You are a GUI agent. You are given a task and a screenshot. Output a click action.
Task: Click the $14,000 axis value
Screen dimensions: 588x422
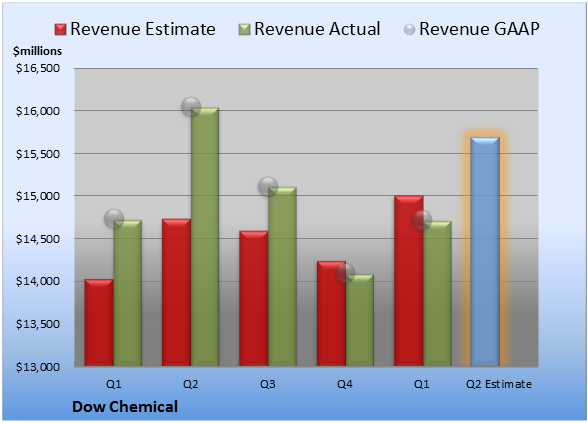click(x=38, y=281)
